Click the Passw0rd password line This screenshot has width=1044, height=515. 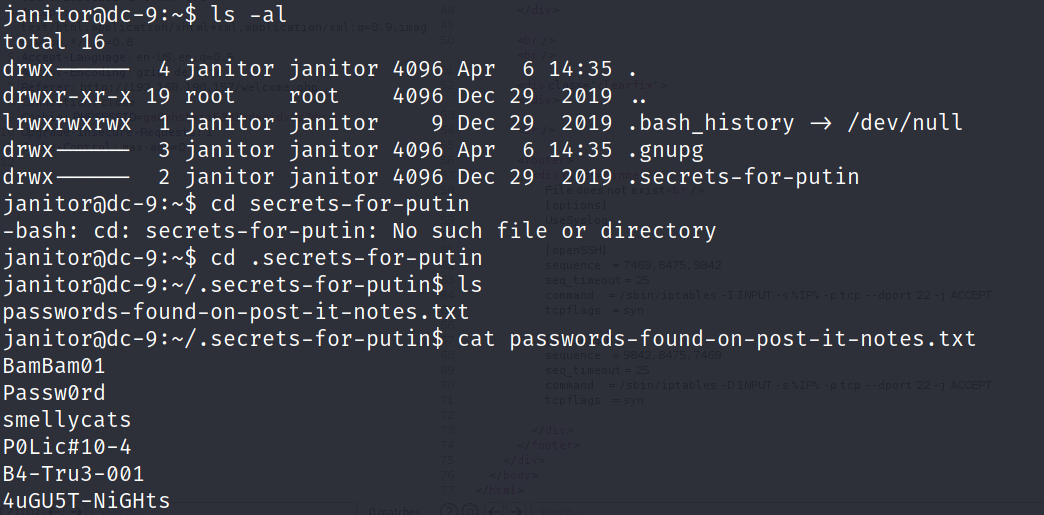tap(54, 393)
